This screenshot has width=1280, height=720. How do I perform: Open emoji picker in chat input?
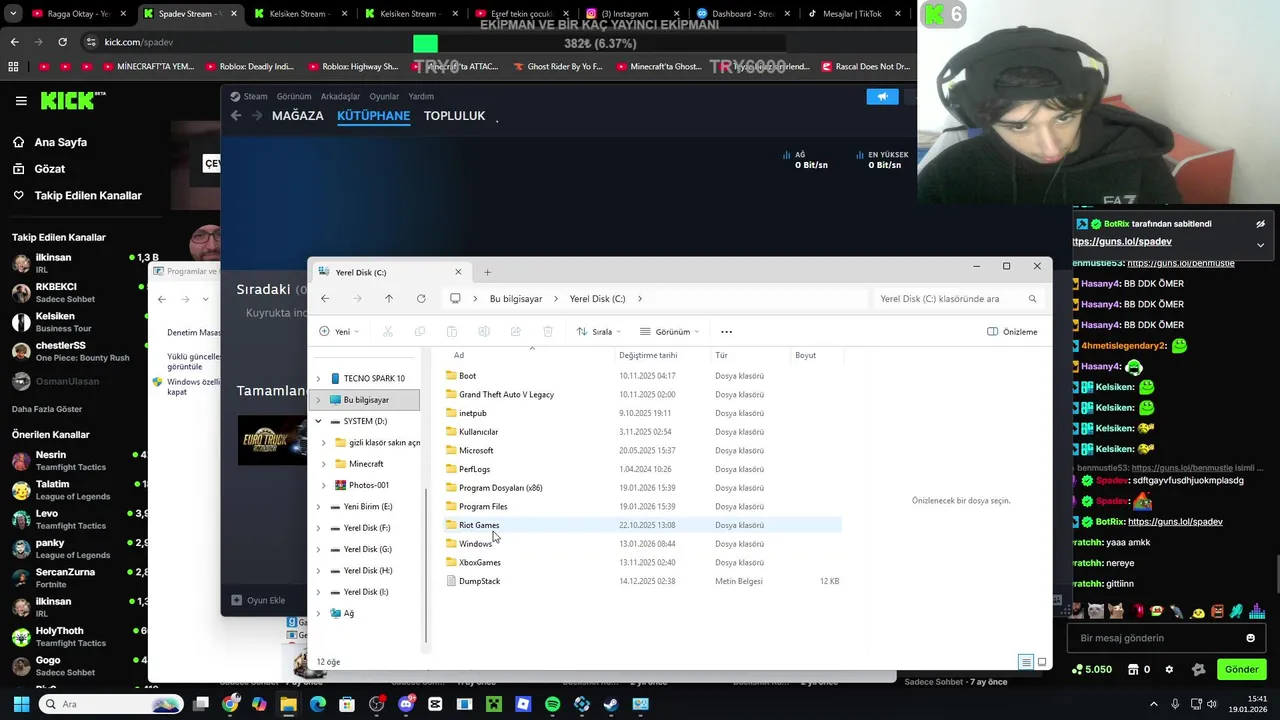1250,638
